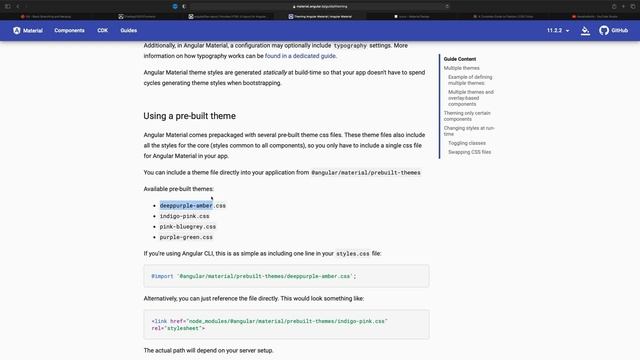The height and width of the screenshot is (360, 640).
Task: Click the link href stylesheet code block
Action: click(286, 324)
